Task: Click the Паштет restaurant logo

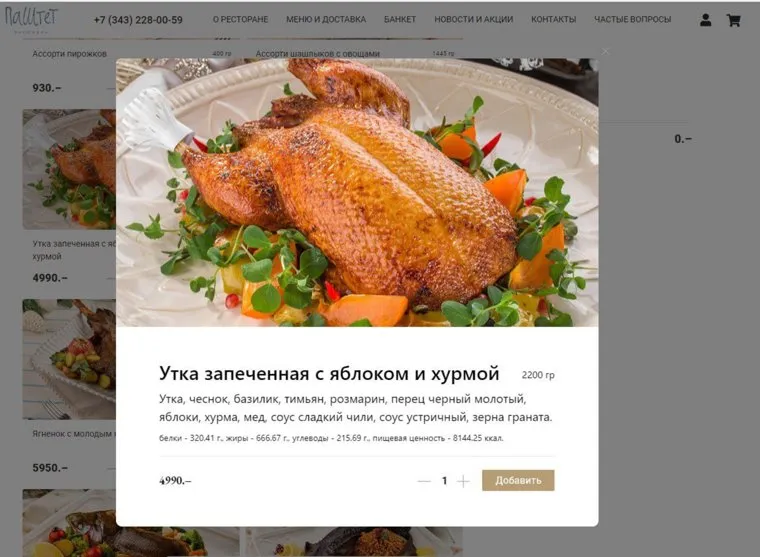Action: [x=31, y=19]
